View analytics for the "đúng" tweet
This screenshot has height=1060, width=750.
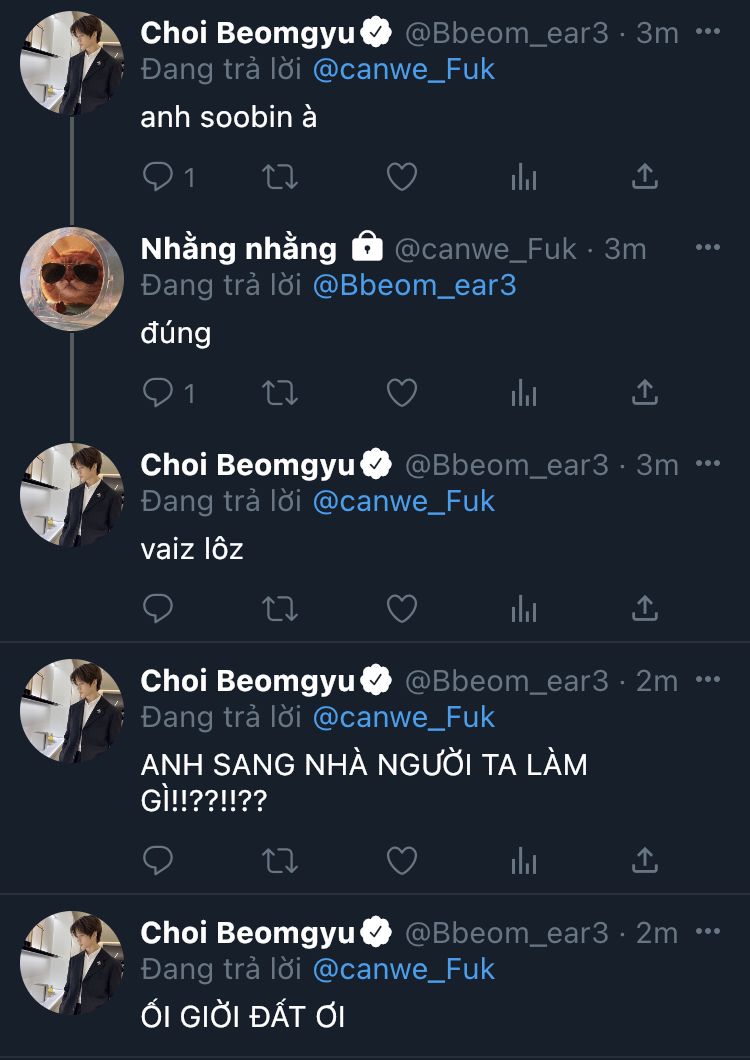pyautogui.click(x=524, y=393)
